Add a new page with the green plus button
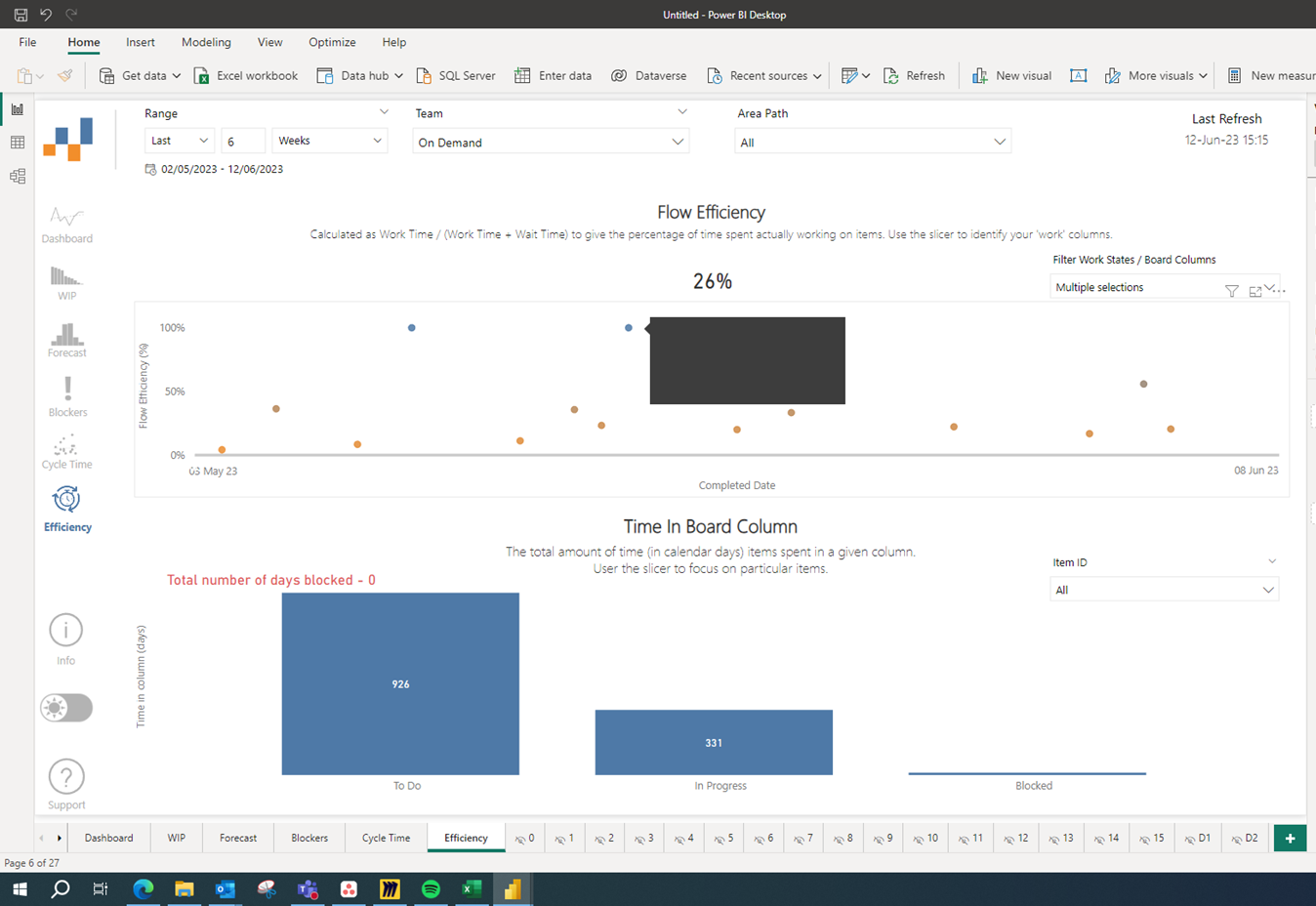Screen dimensions: 1316x906 coord(1290,838)
